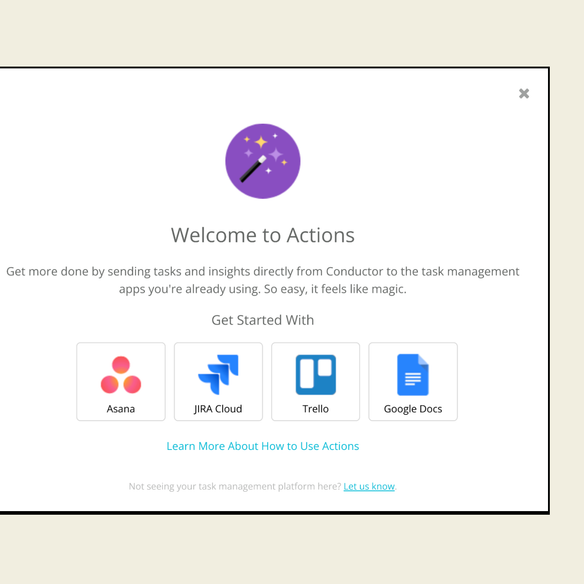Follow the Let us know link
The image size is (584, 584).
pos(369,486)
